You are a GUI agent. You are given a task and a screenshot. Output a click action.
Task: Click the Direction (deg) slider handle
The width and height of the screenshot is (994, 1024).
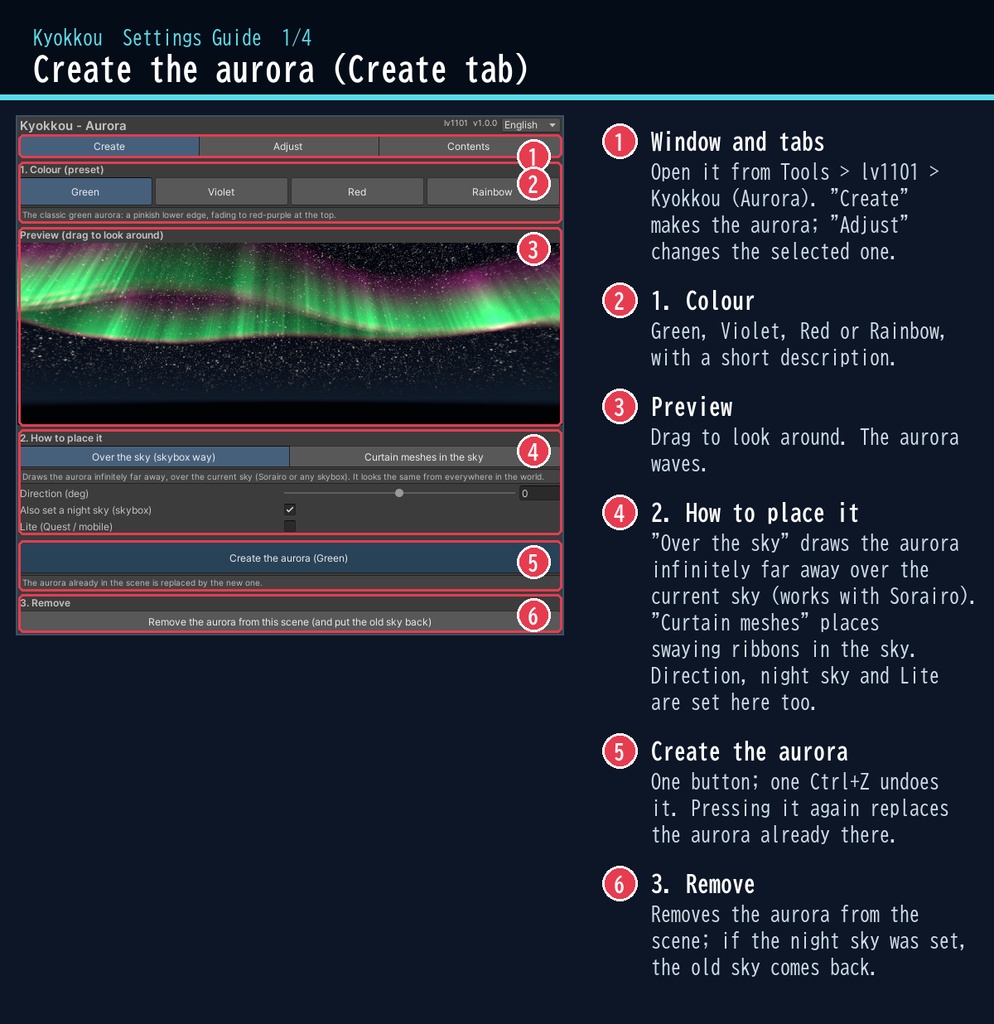[x=399, y=493]
